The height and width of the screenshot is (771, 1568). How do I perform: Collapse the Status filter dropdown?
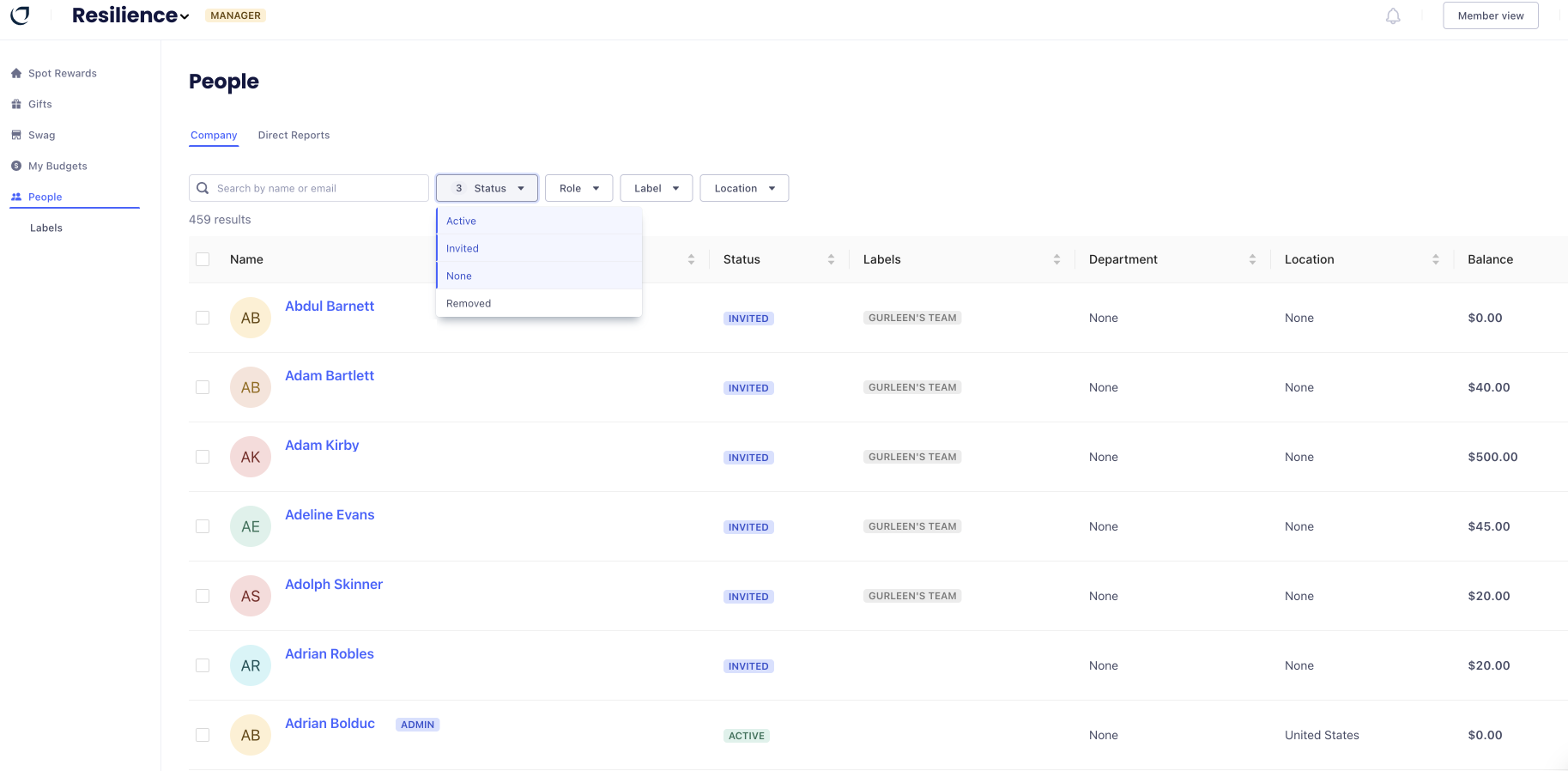pos(487,188)
